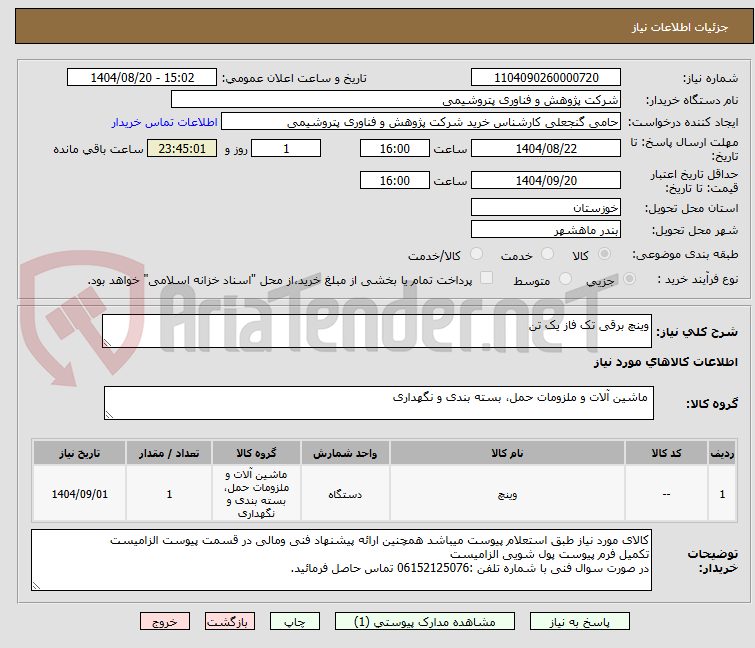Click resize handle of the گروه کالا box
Screen dimensions: 755x648
(x=109, y=415)
